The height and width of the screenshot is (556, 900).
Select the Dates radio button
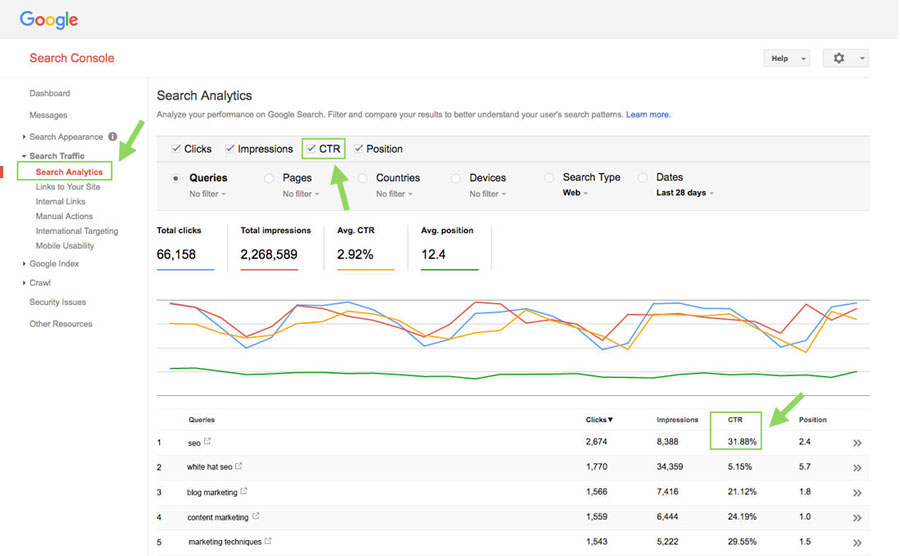(642, 178)
